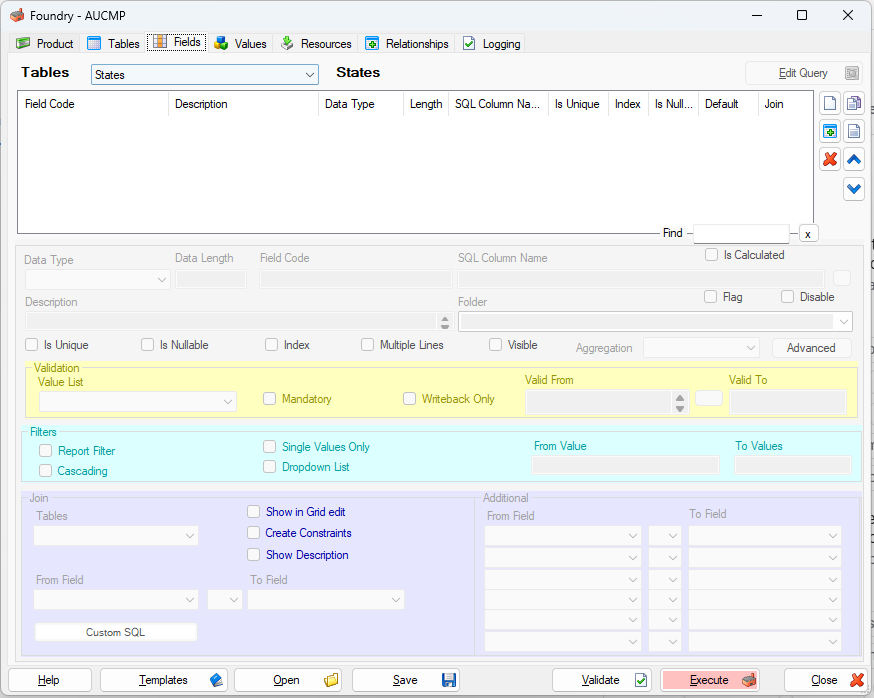This screenshot has height=698, width=874.
Task: Open the Logging tab
Action: click(492, 43)
